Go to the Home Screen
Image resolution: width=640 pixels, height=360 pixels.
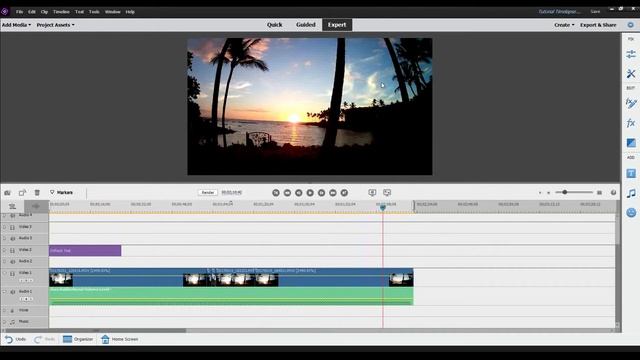point(120,339)
